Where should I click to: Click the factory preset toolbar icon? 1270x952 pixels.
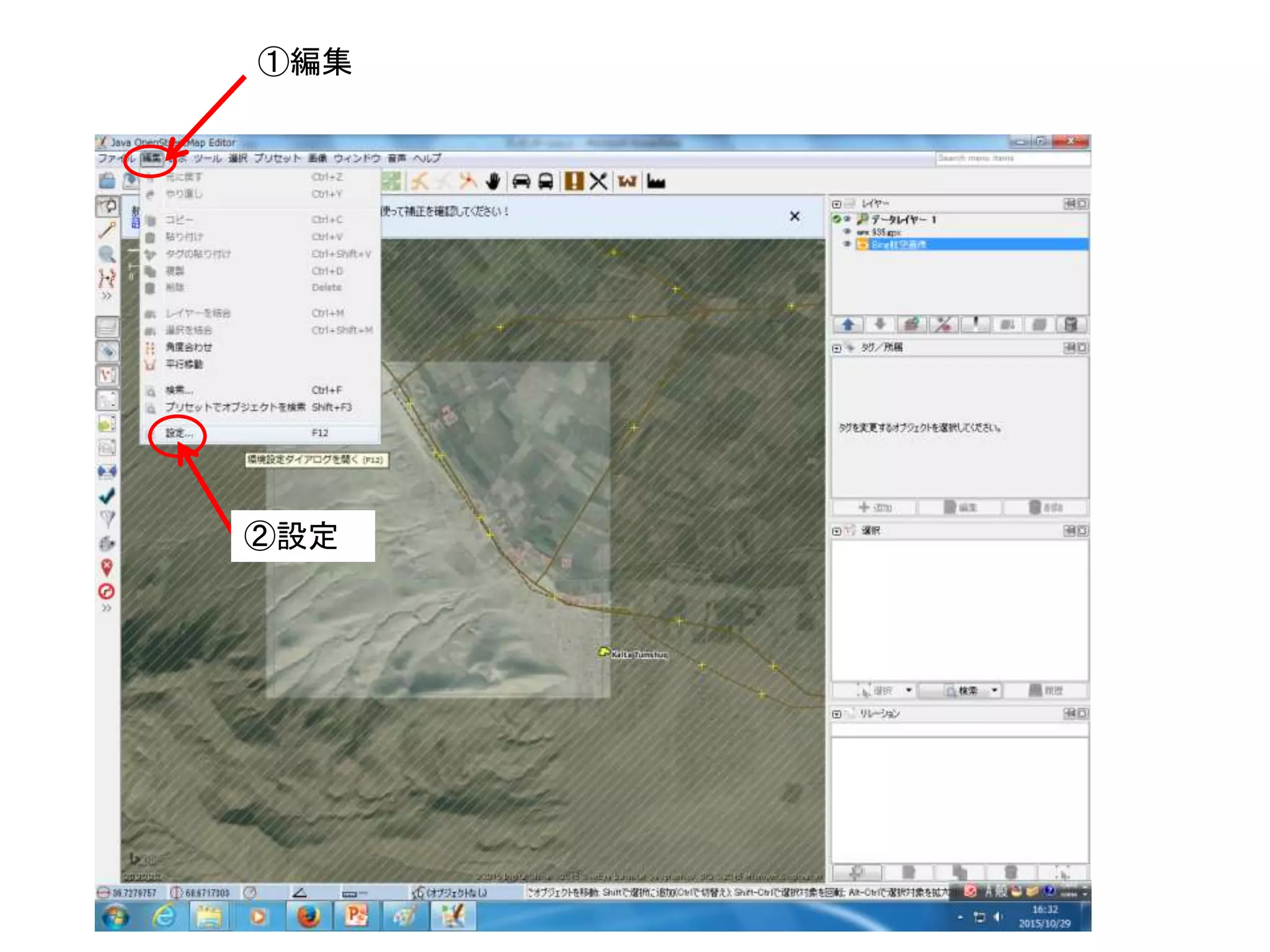tap(656, 182)
